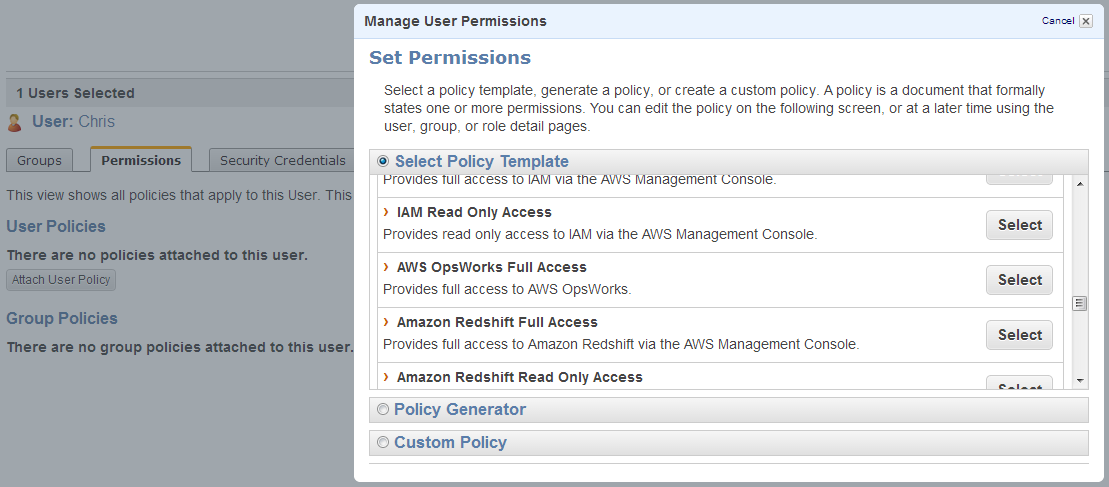Click the Cancel link in dialog header
This screenshot has width=1109, height=487.
(x=1057, y=21)
